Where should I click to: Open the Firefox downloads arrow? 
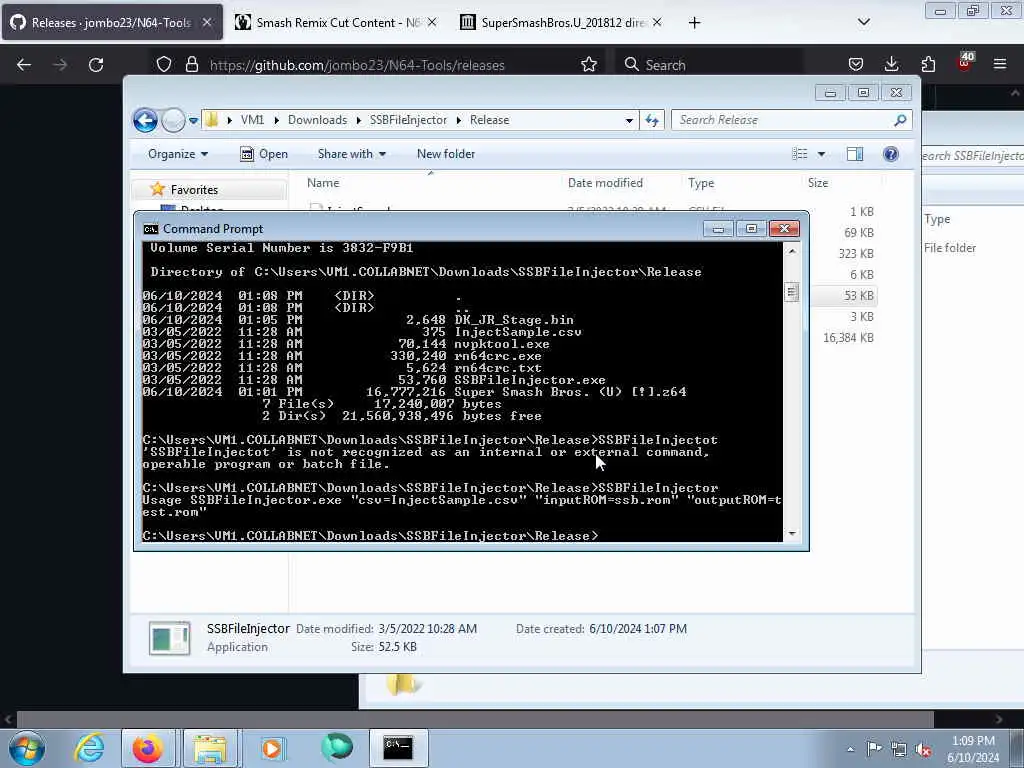point(891,65)
